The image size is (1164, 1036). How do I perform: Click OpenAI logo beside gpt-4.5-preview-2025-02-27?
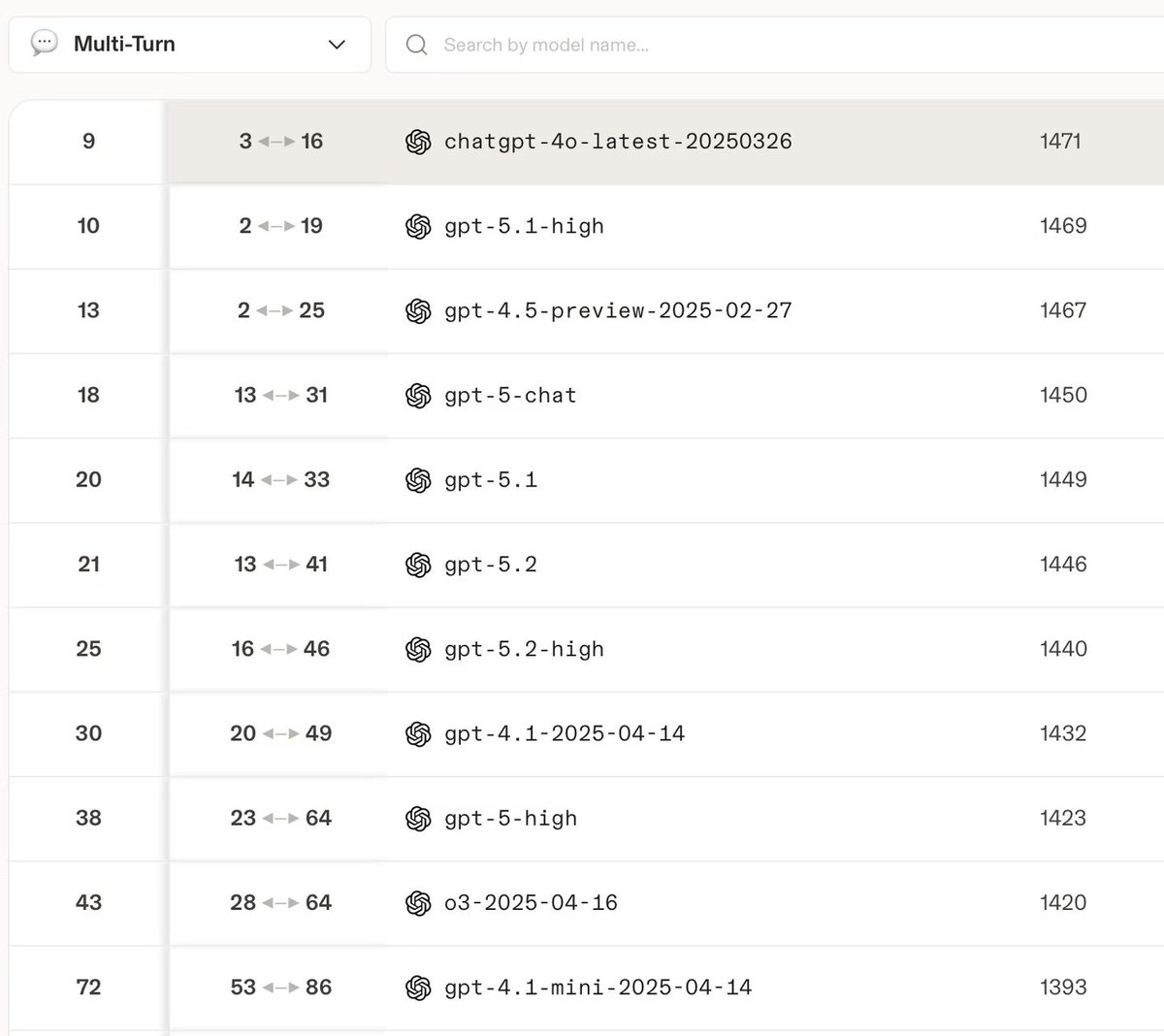418,310
